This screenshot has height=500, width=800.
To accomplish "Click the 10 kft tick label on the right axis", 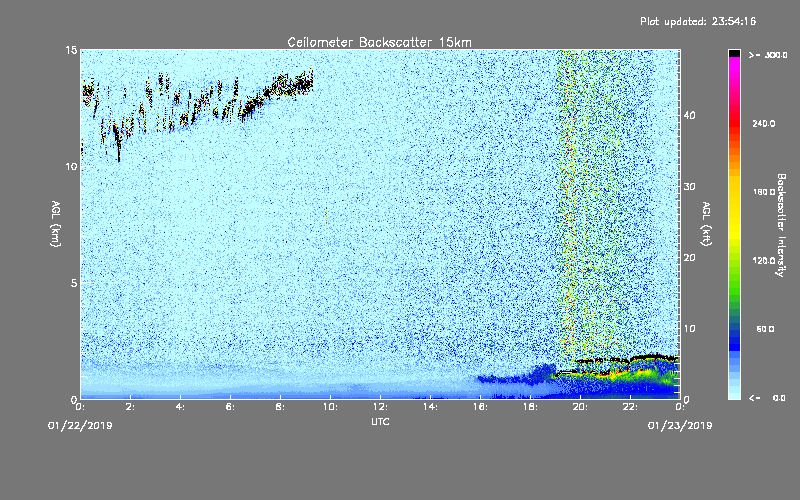I will tap(689, 329).
